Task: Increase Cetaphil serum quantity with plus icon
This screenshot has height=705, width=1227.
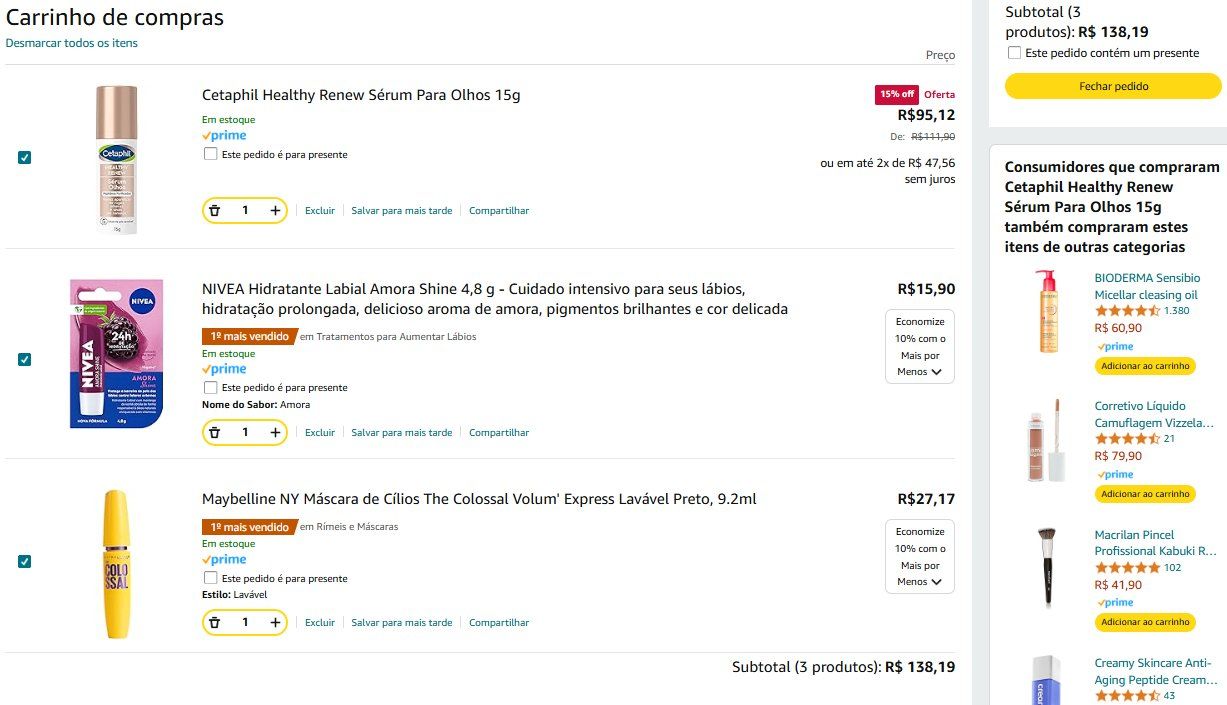Action: (x=275, y=210)
